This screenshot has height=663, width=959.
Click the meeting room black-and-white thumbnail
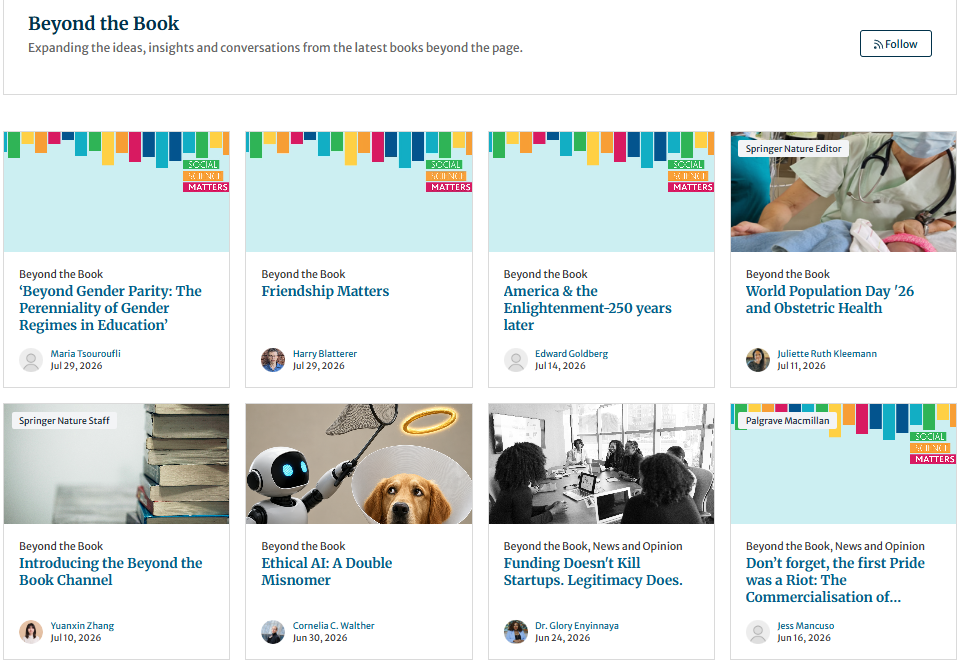[x=601, y=464]
